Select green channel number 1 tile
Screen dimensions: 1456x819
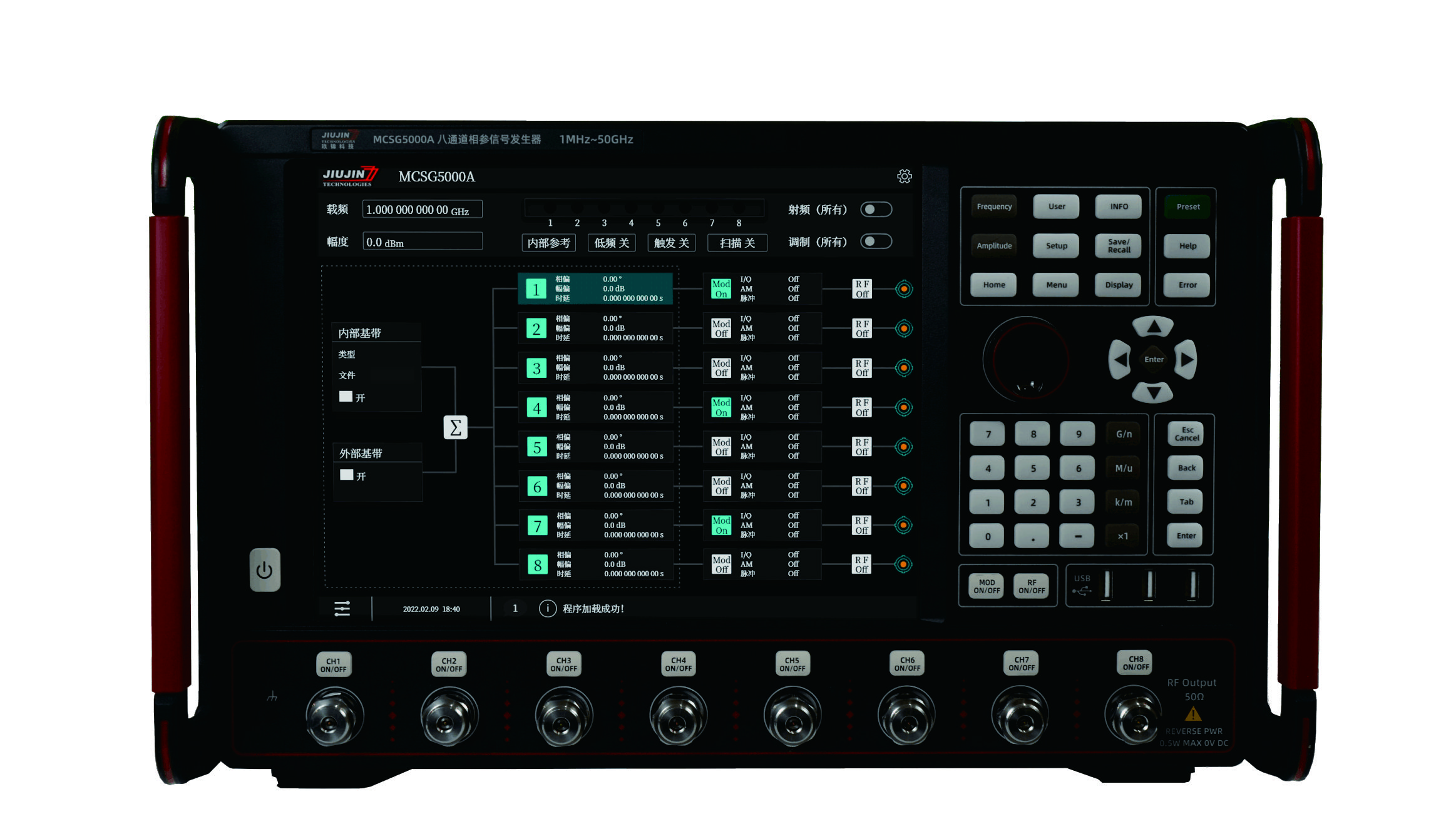pyautogui.click(x=536, y=289)
